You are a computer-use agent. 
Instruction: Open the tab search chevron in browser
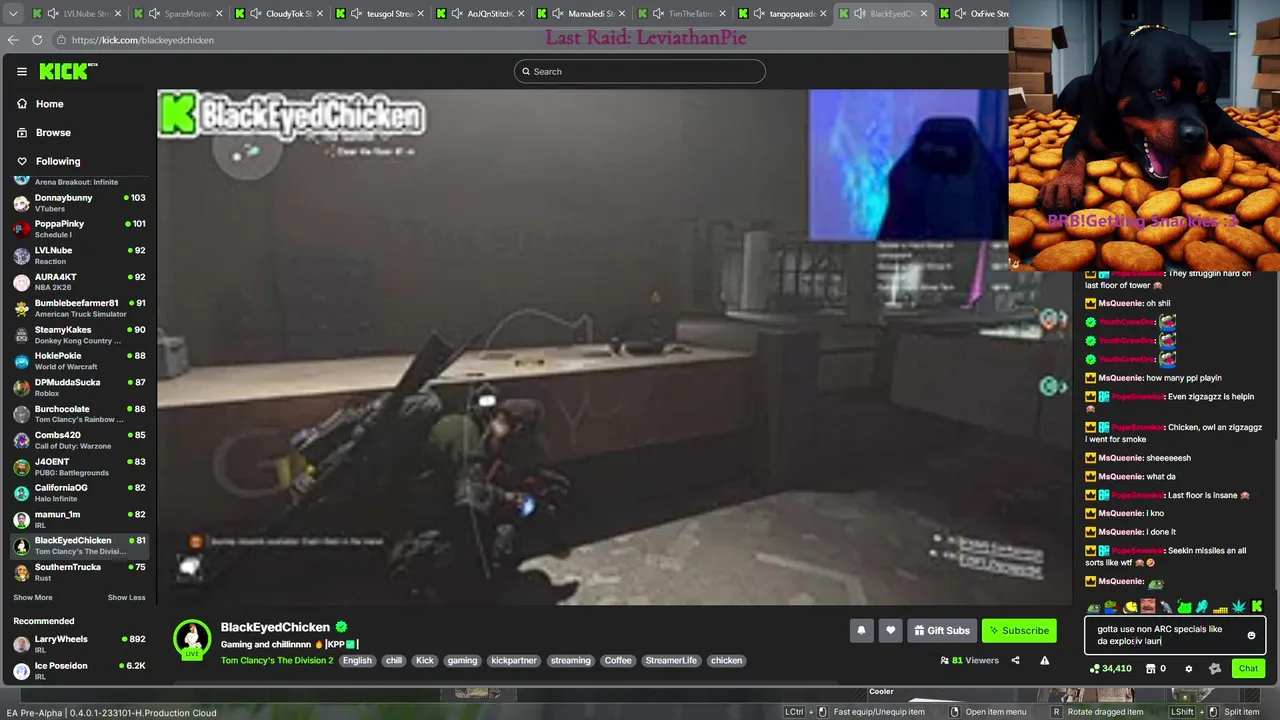[11, 14]
